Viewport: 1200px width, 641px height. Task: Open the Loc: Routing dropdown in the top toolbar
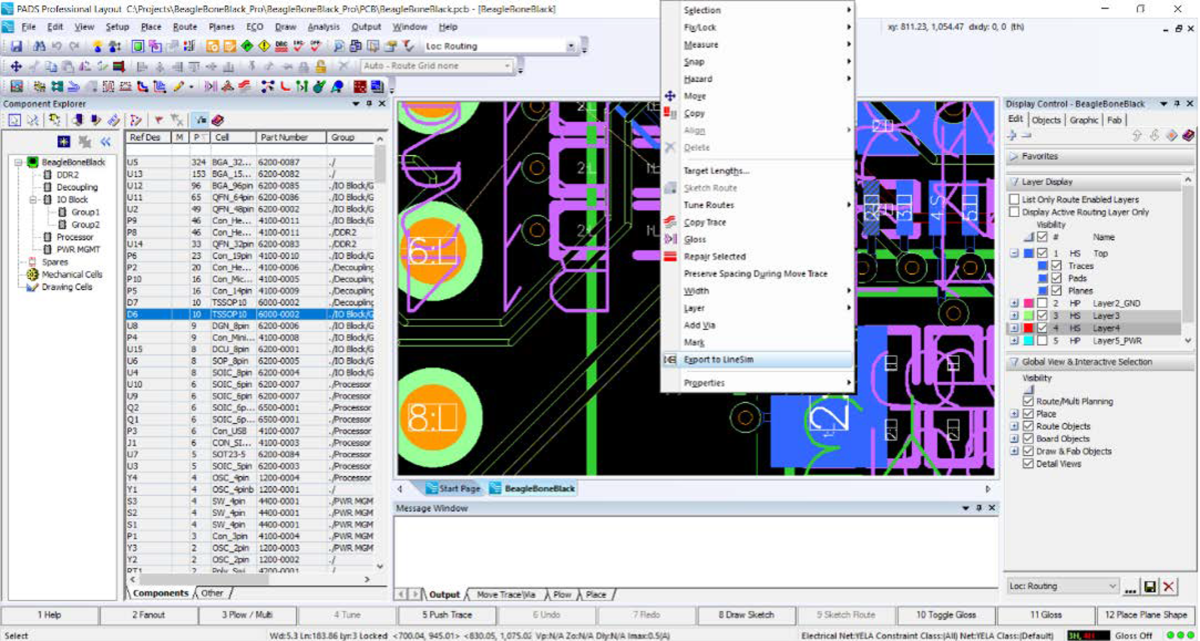[572, 46]
